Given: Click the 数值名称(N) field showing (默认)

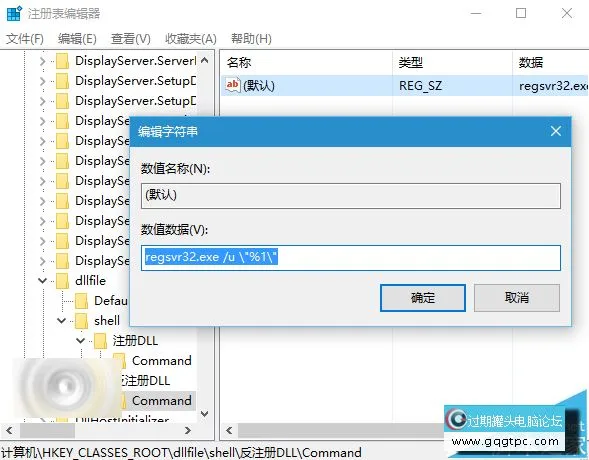Looking at the screenshot, I should coord(351,196).
